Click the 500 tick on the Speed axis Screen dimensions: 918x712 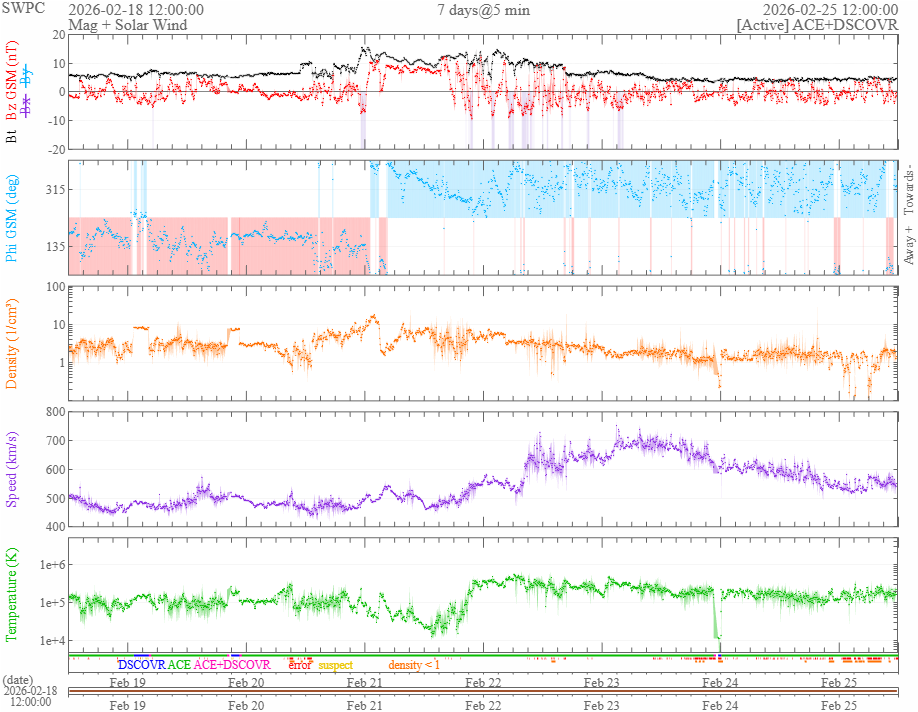click(x=56, y=498)
